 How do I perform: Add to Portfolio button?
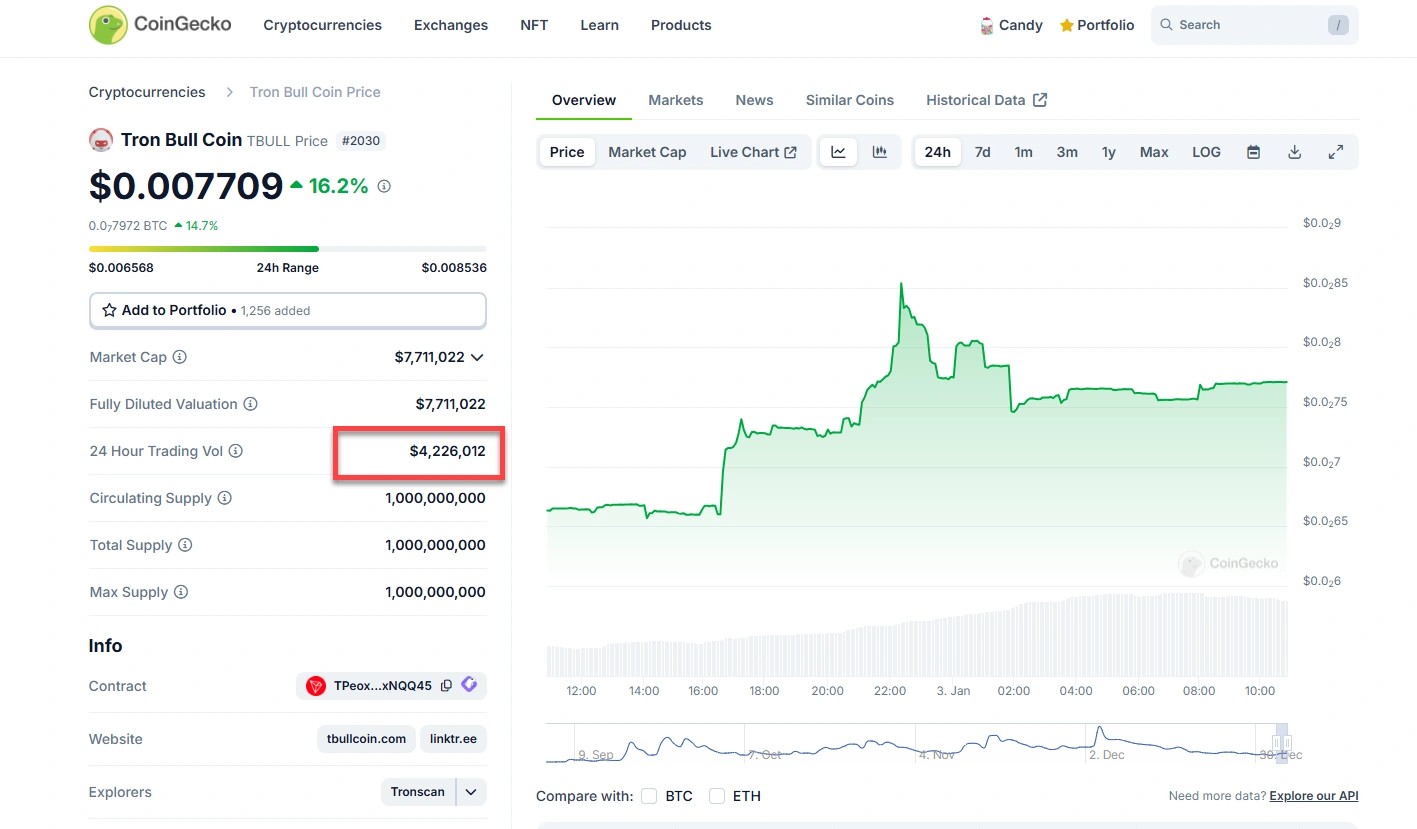[x=287, y=310]
